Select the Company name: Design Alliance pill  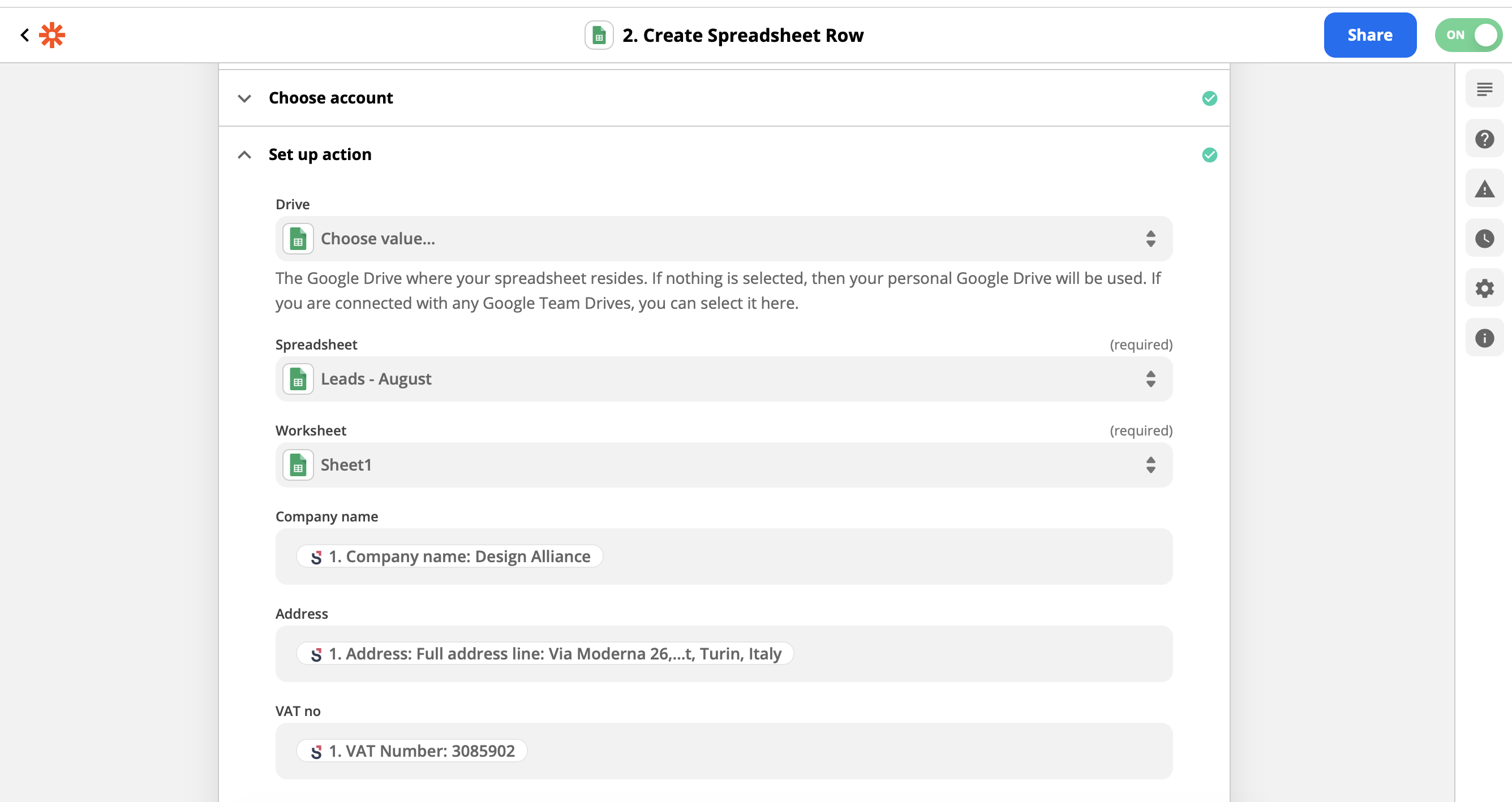tap(450, 556)
